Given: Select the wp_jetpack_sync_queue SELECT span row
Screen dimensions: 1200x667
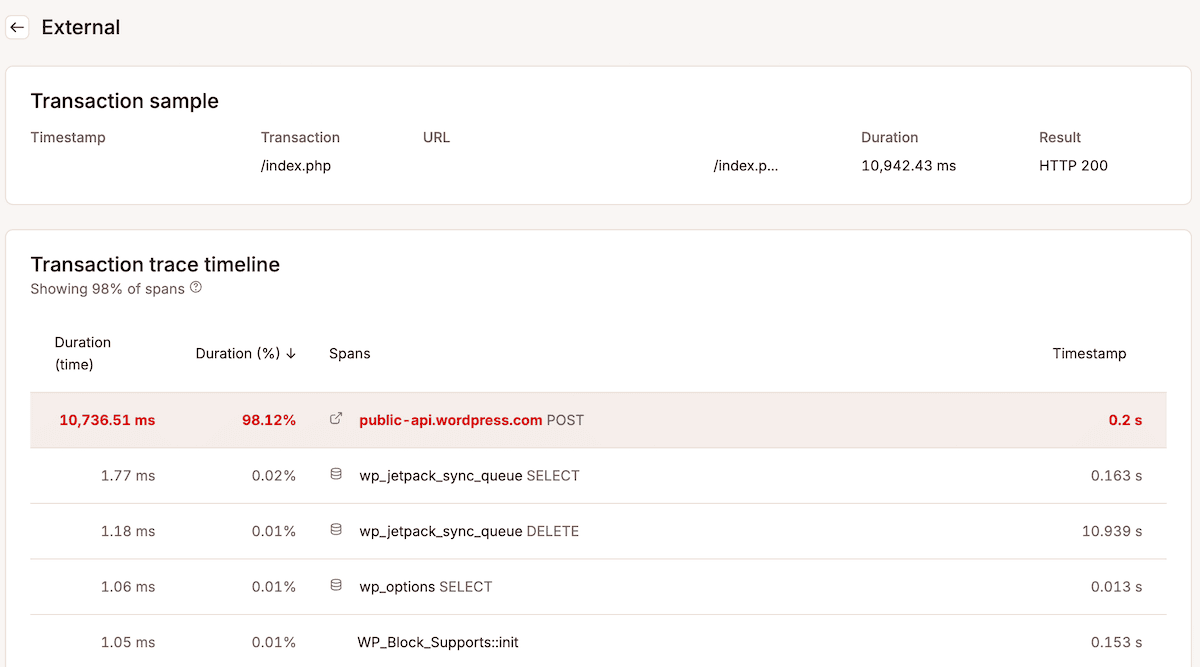Looking at the screenshot, I should pyautogui.click(x=470, y=474).
